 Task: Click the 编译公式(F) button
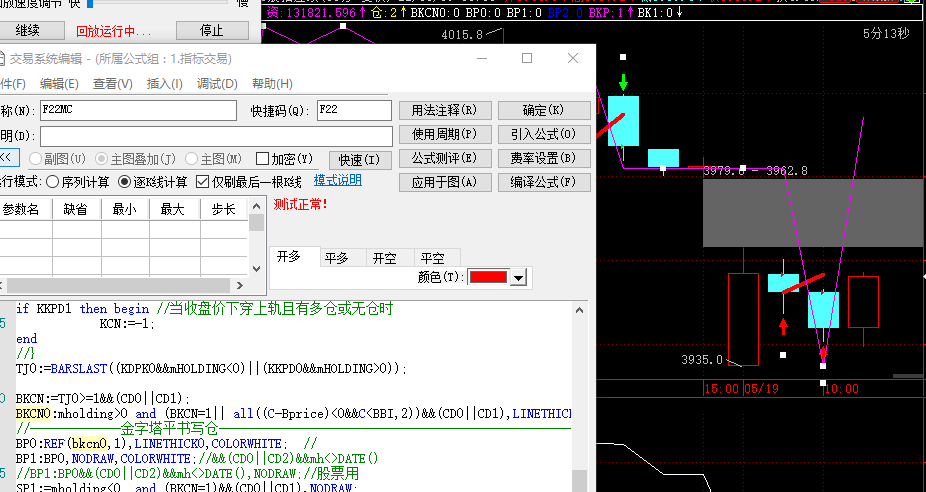[x=544, y=183]
